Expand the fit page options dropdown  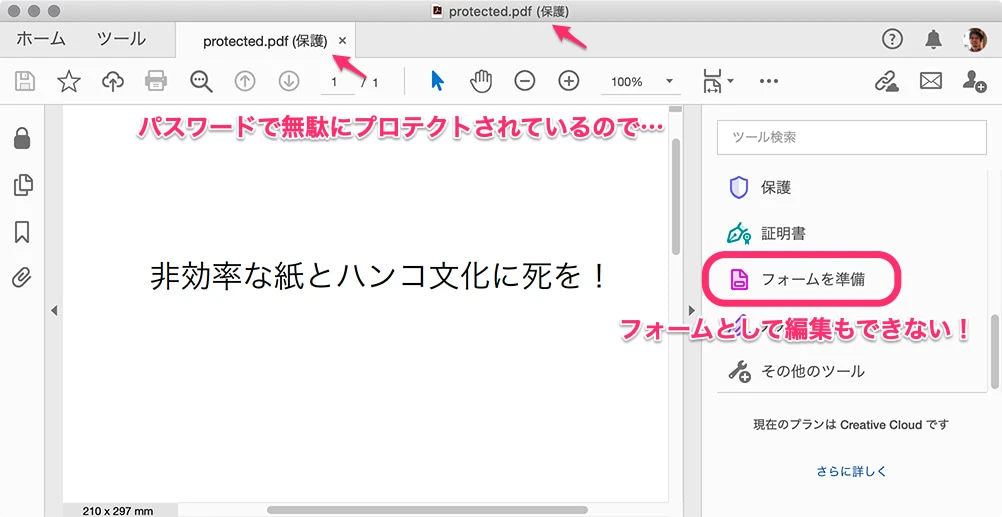(718, 81)
